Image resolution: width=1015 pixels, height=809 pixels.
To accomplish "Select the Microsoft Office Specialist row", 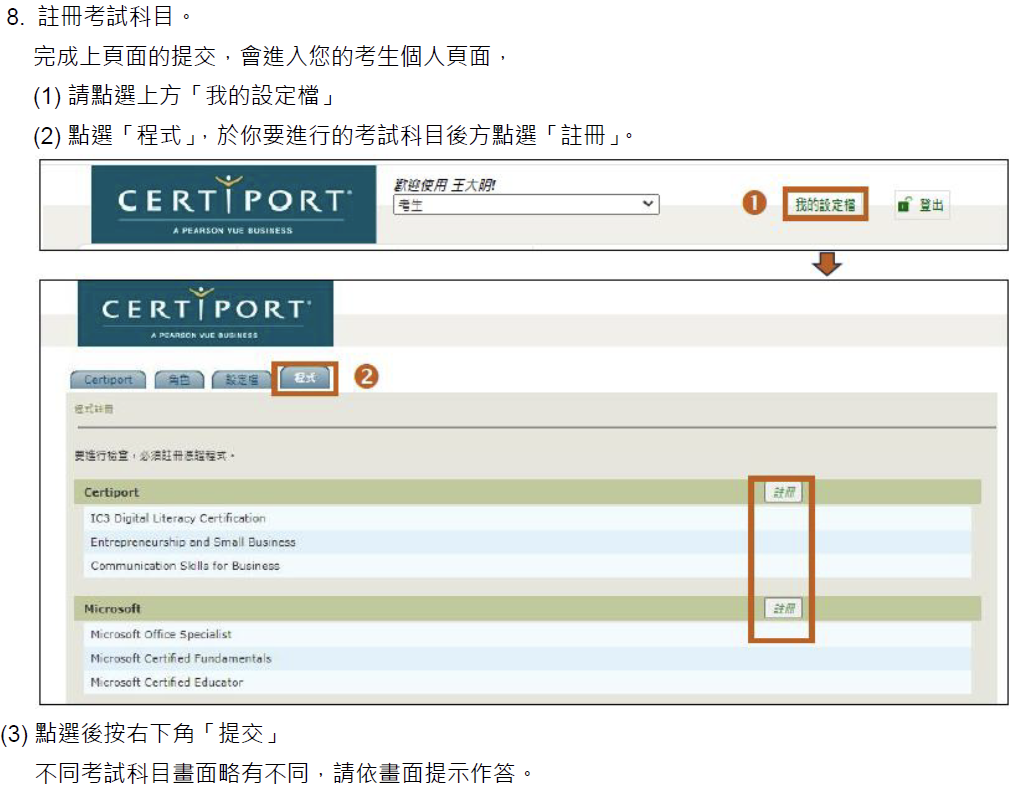I will [527, 634].
